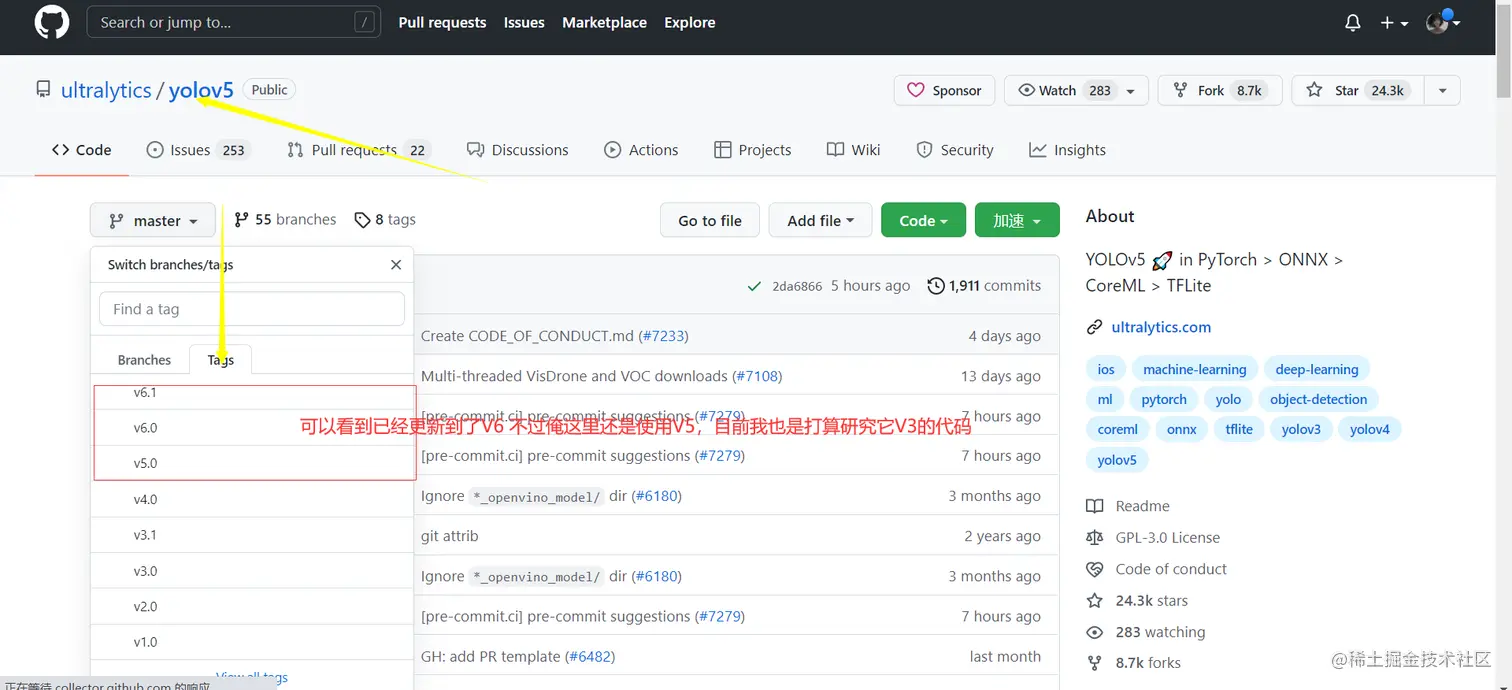Select tag v3.1
This screenshot has height=690, width=1512.
coord(252,535)
